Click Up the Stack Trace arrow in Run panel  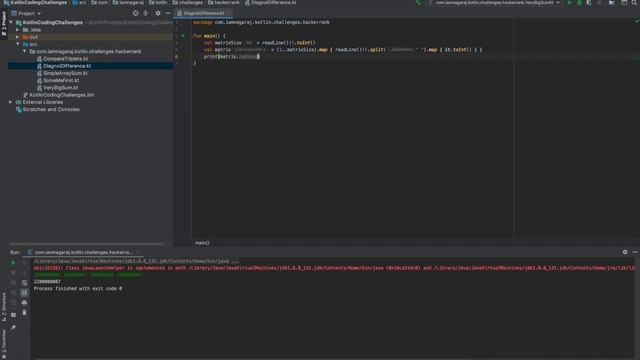pyautogui.click(x=24, y=263)
